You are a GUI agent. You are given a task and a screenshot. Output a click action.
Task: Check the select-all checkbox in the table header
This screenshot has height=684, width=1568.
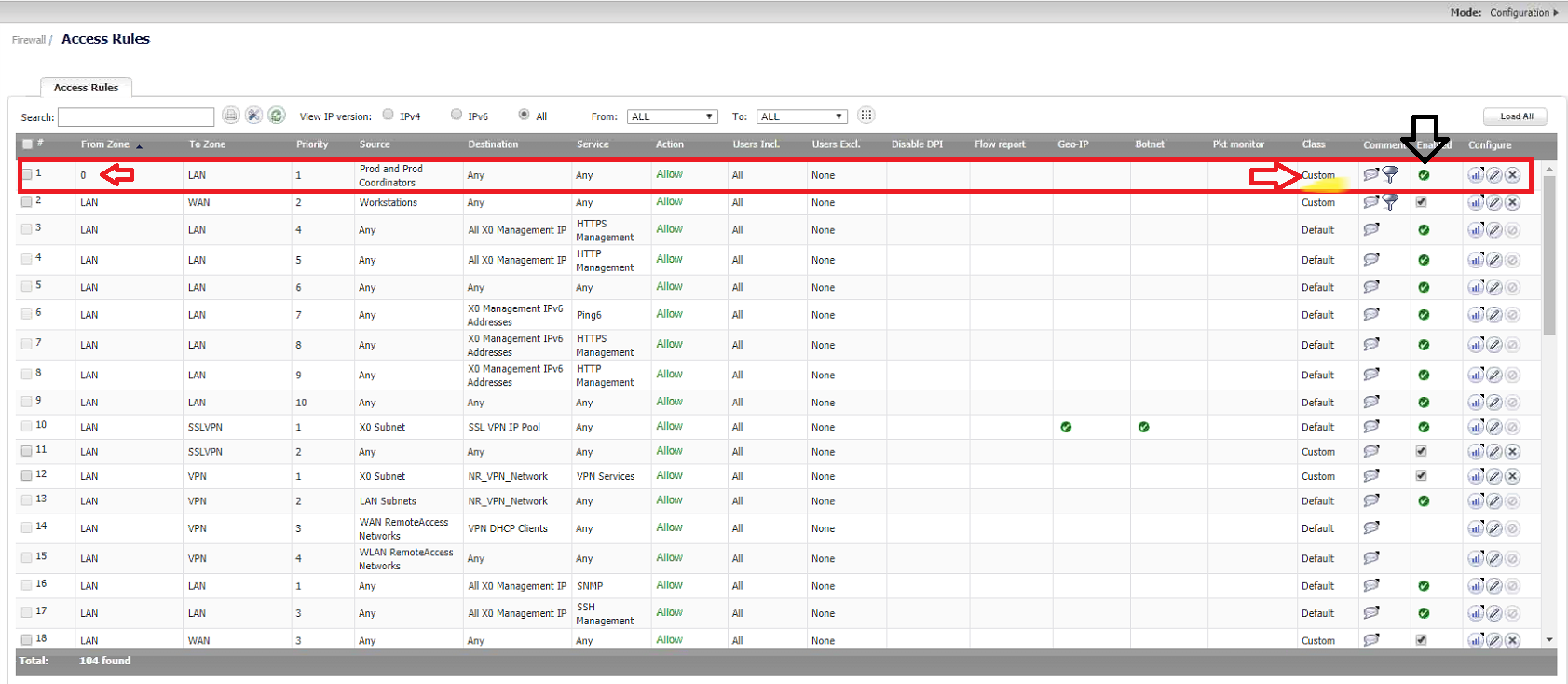[x=28, y=144]
